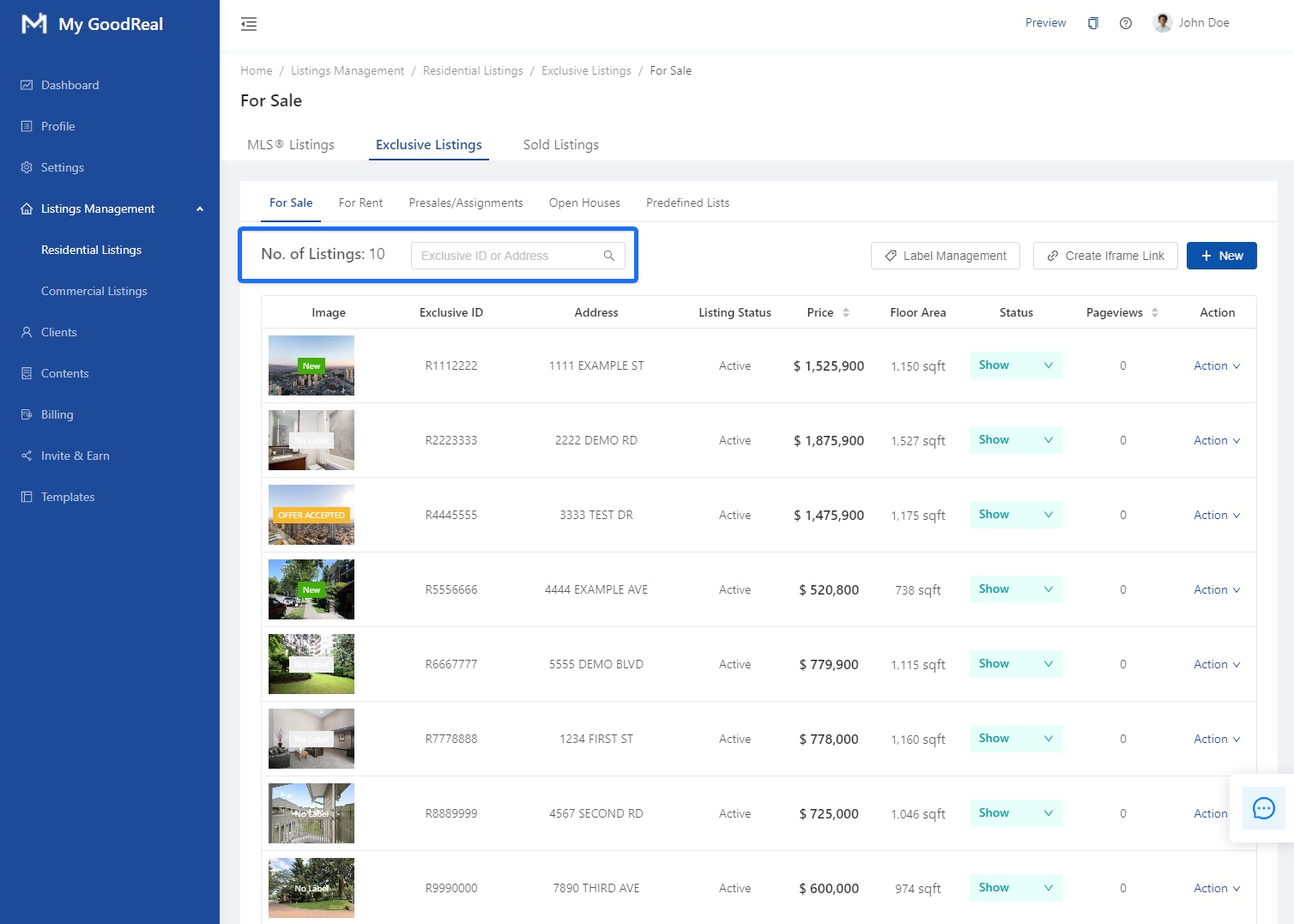Screen dimensions: 1294x924
Task: Click the New listing button
Action: pyautogui.click(x=1221, y=256)
